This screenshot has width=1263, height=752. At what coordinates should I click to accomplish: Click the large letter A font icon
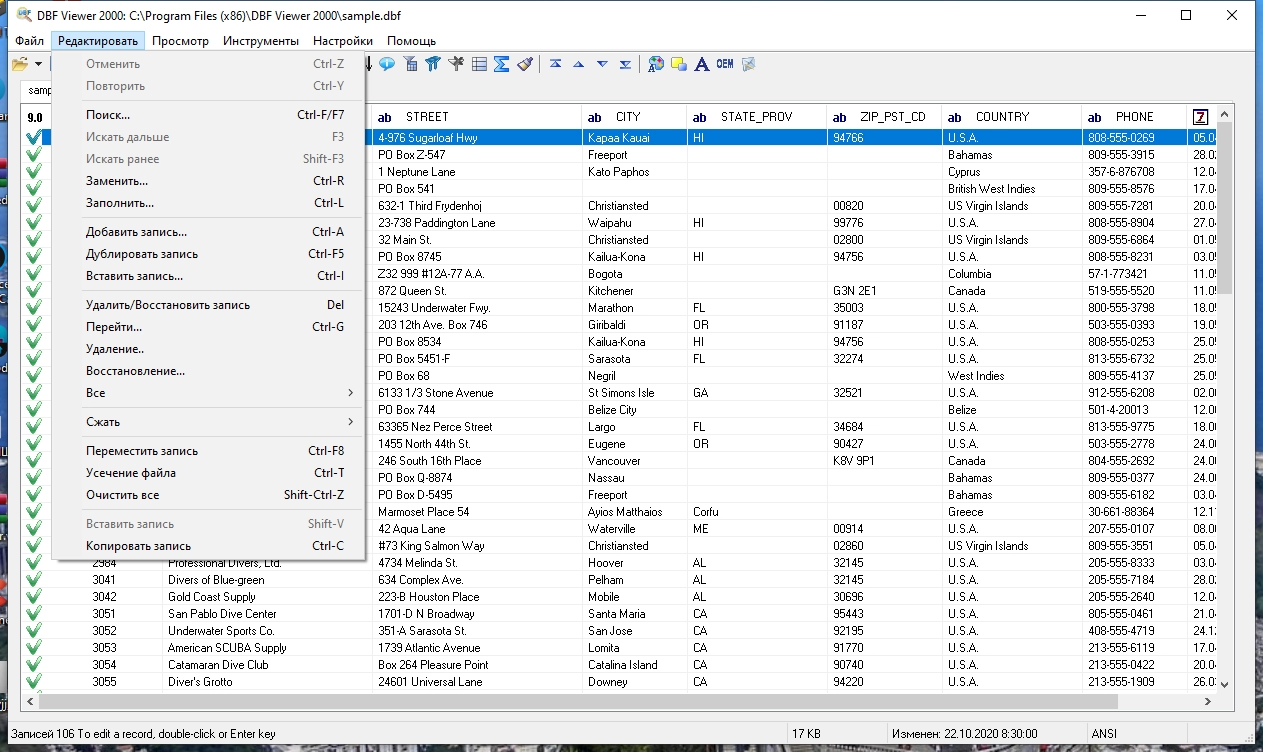coord(702,64)
